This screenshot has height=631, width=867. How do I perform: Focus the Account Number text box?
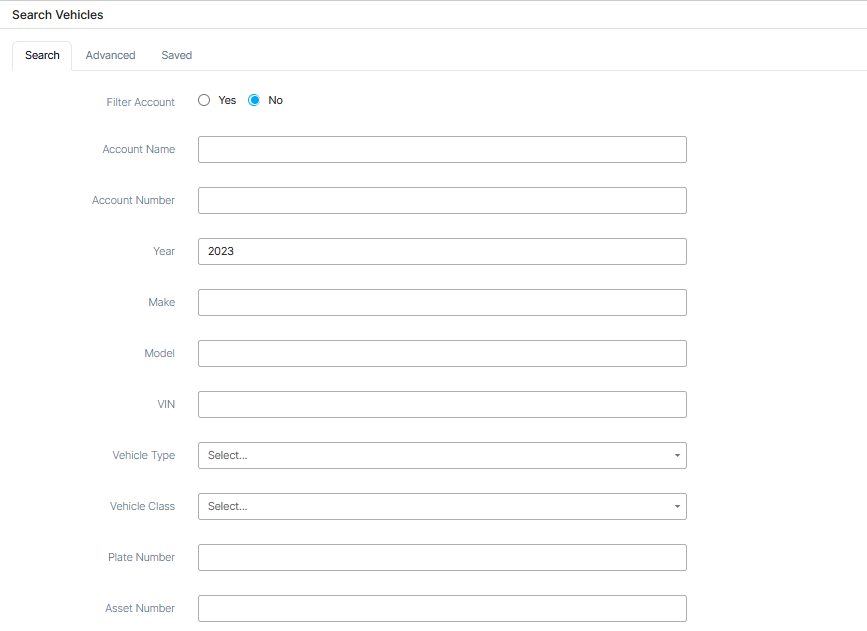(442, 201)
